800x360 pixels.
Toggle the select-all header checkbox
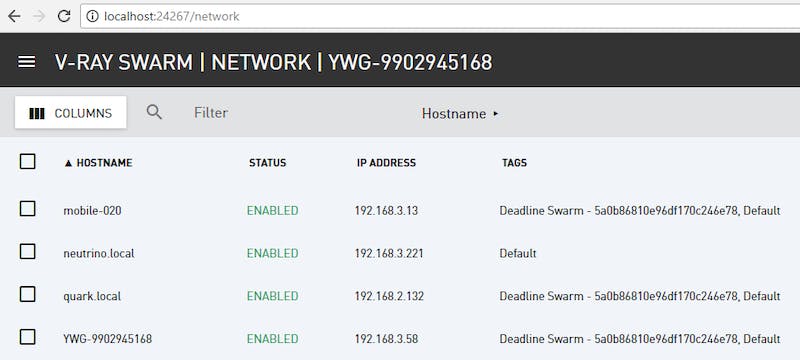28,162
